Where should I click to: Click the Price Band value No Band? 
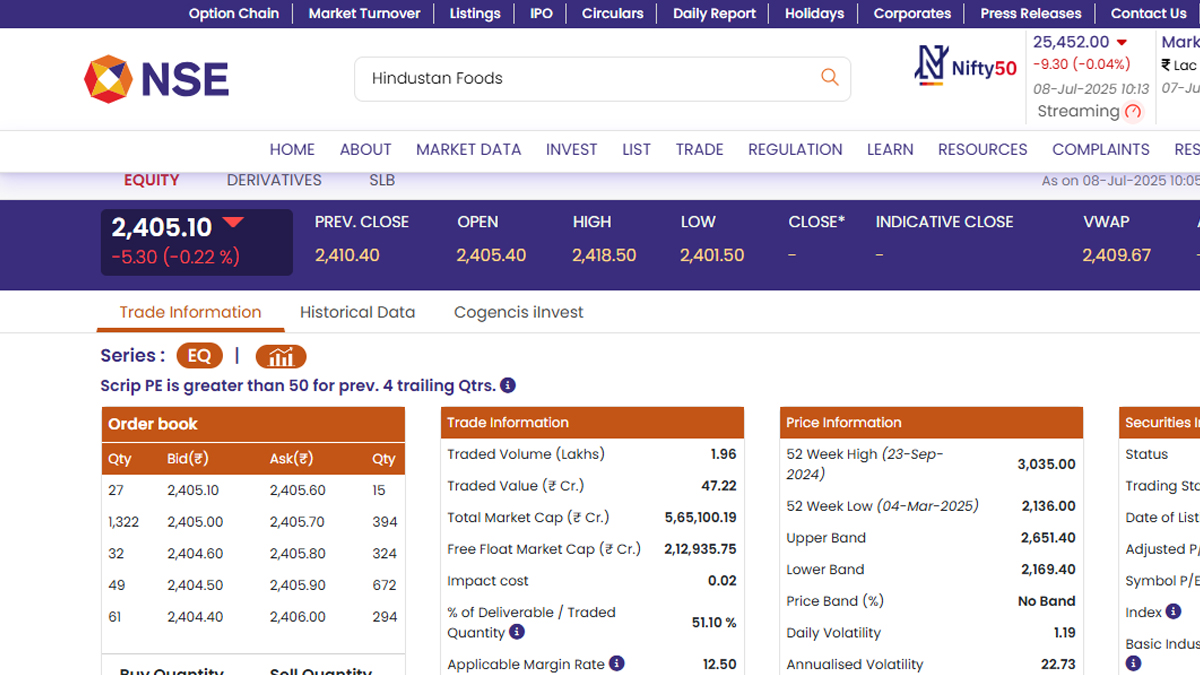[x=1047, y=601]
